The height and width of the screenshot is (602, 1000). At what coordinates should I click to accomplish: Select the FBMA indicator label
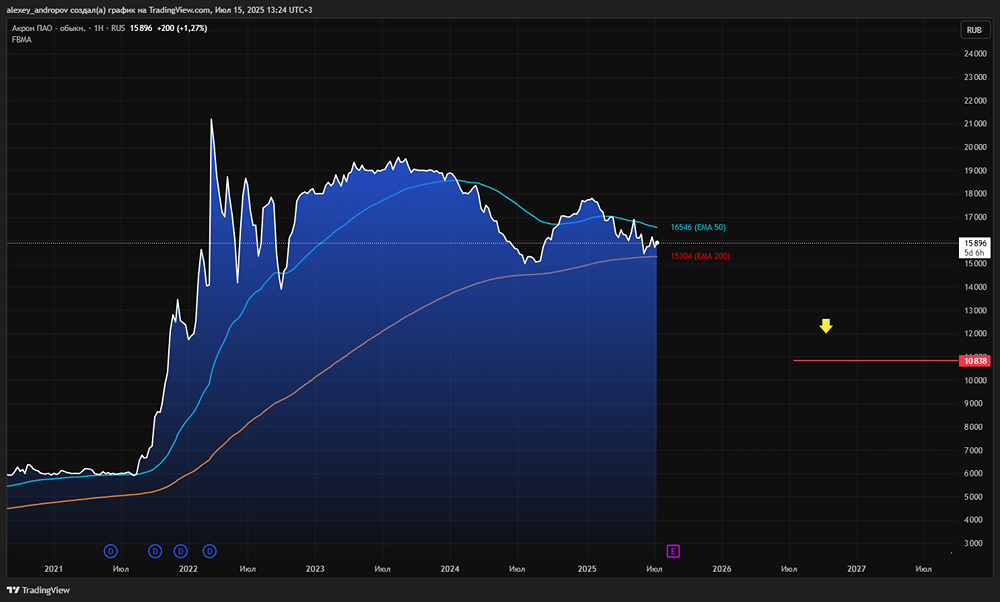pyautogui.click(x=22, y=40)
